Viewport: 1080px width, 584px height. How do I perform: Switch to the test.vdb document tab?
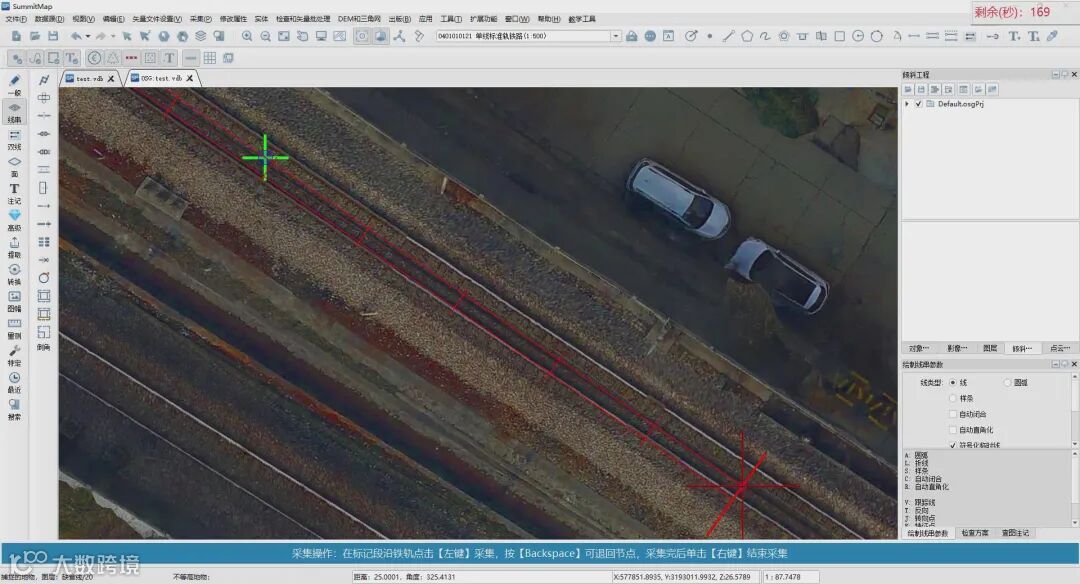point(88,79)
